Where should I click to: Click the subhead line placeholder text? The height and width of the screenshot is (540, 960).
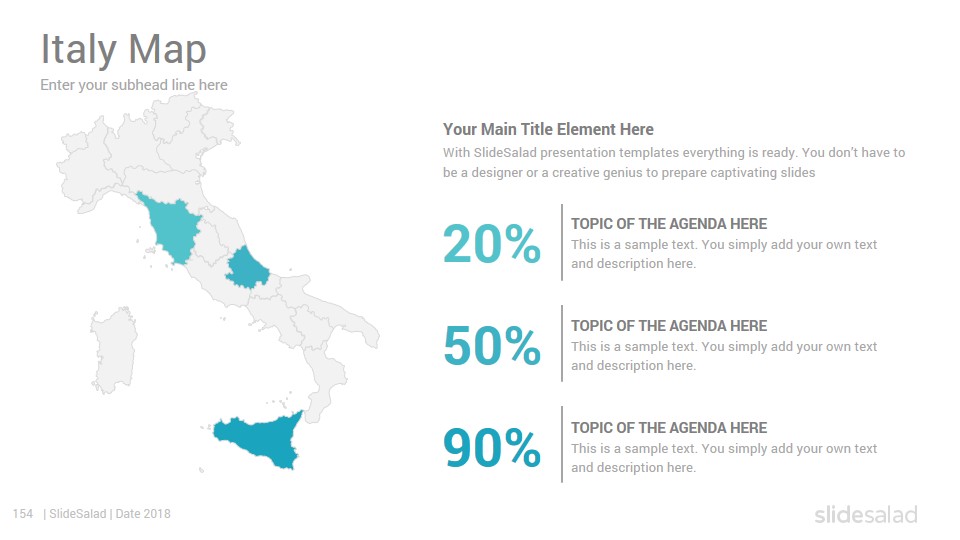click(133, 85)
